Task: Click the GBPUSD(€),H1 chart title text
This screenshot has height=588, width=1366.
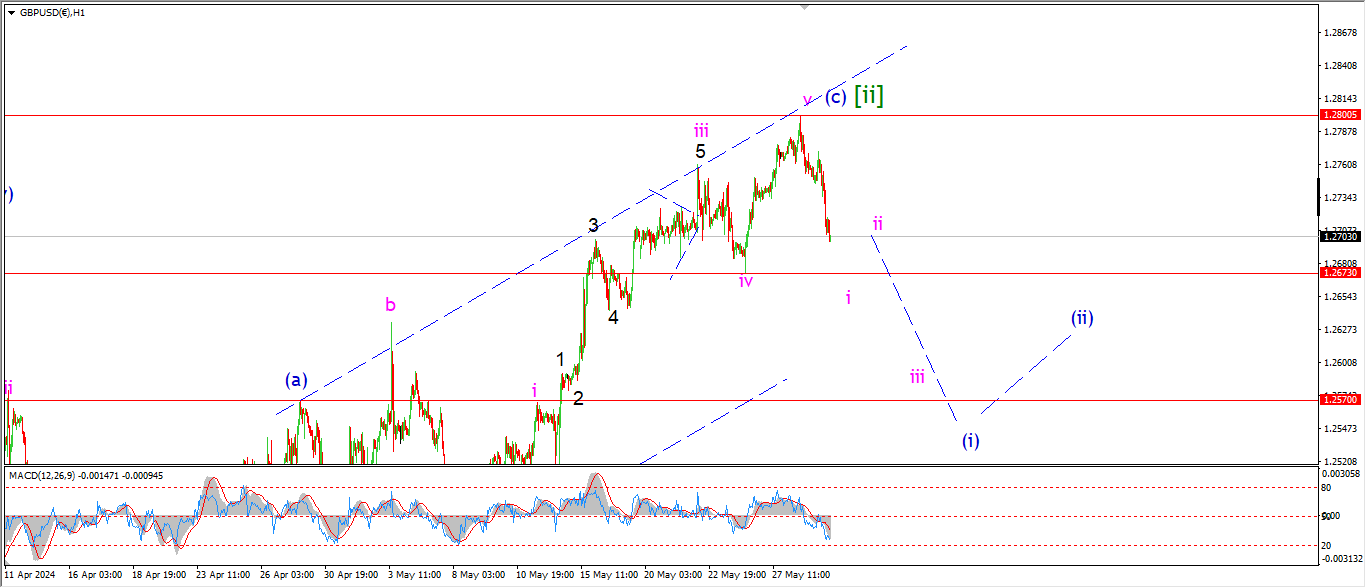Action: pyautogui.click(x=52, y=13)
